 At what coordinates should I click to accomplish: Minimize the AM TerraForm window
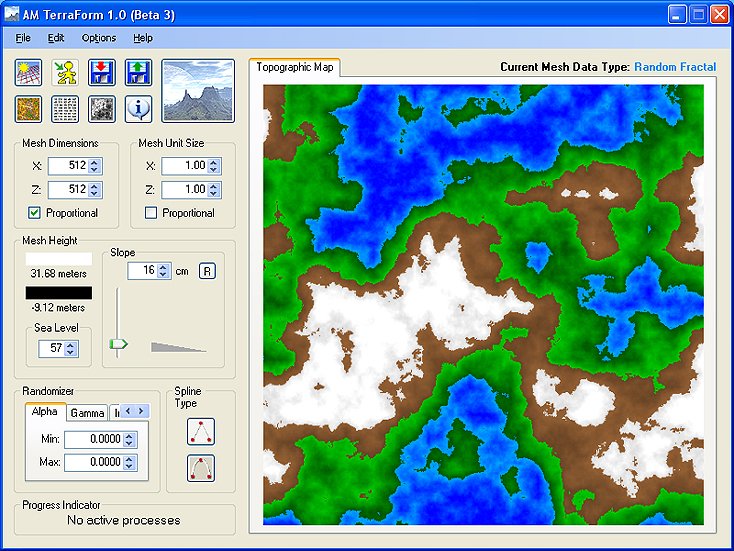[x=677, y=15]
